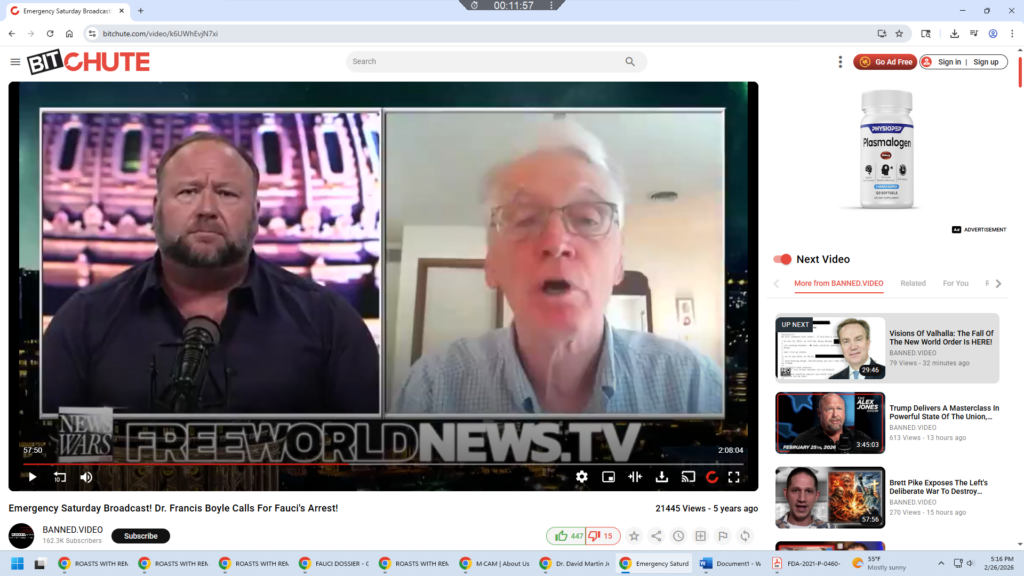Image resolution: width=1024 pixels, height=576 pixels.
Task: Cast the video to a device
Action: (688, 477)
